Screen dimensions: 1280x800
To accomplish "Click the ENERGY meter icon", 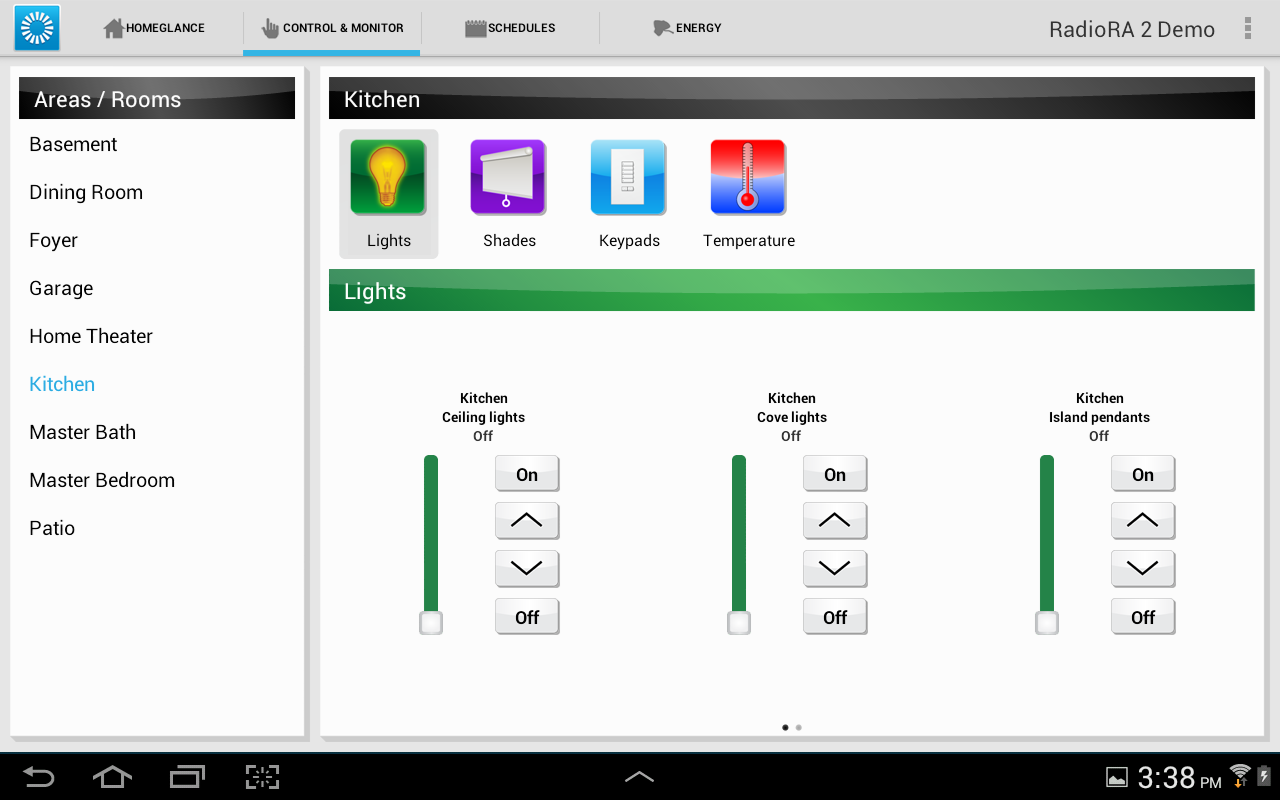I will pyautogui.click(x=661, y=27).
